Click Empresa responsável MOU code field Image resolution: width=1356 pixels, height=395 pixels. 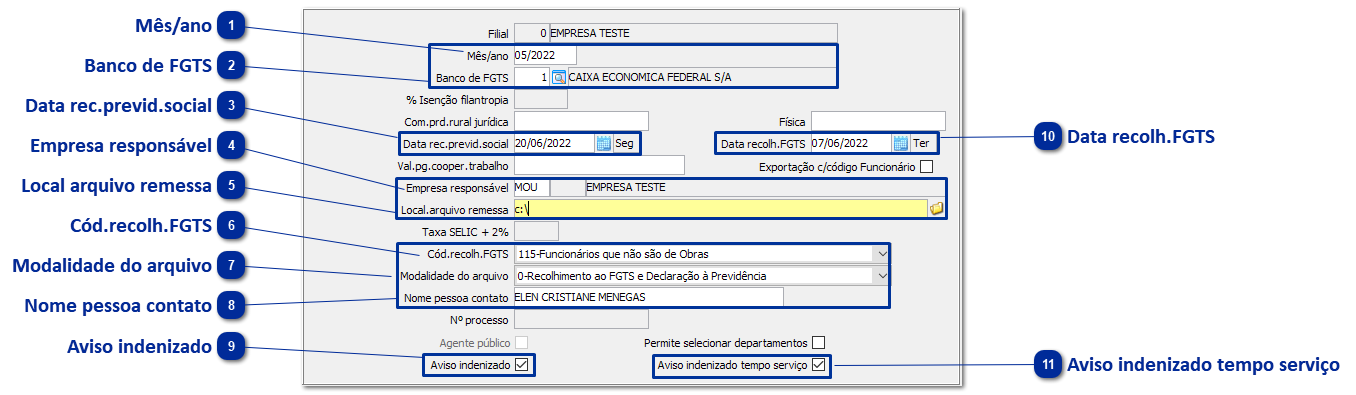[532, 187]
